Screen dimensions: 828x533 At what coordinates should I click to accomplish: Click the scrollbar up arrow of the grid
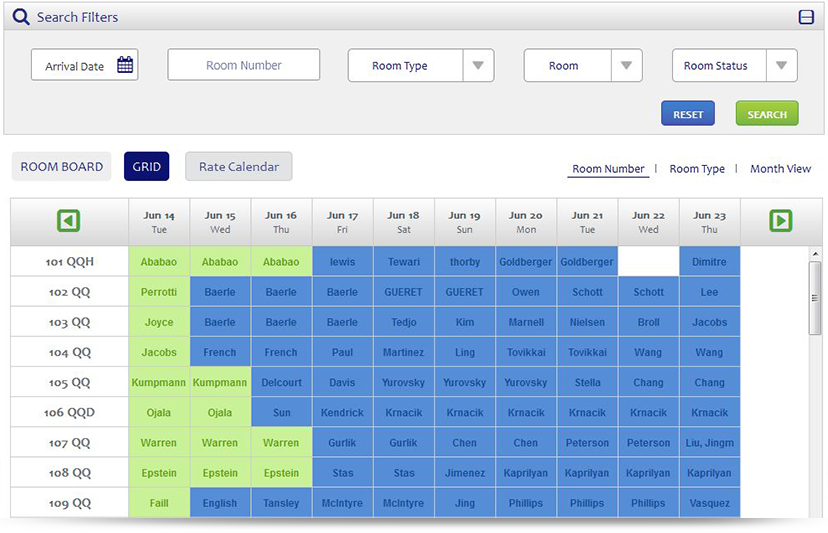(x=816, y=254)
